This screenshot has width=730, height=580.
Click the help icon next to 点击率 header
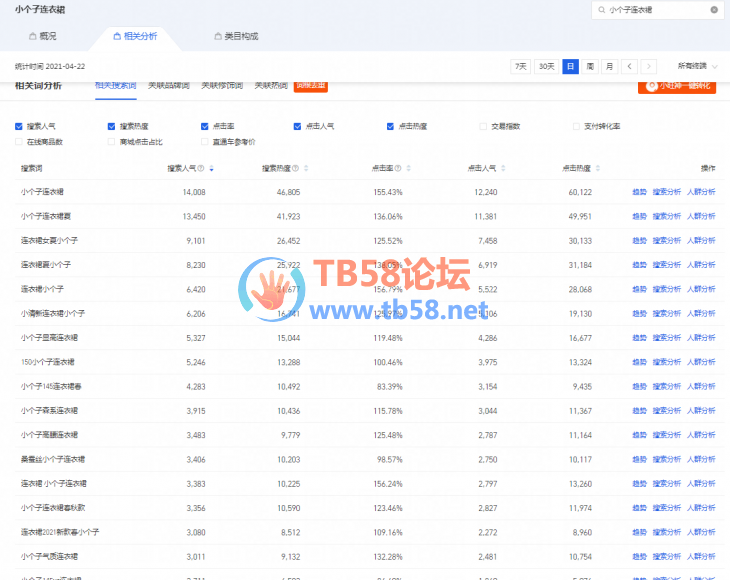tap(398, 168)
